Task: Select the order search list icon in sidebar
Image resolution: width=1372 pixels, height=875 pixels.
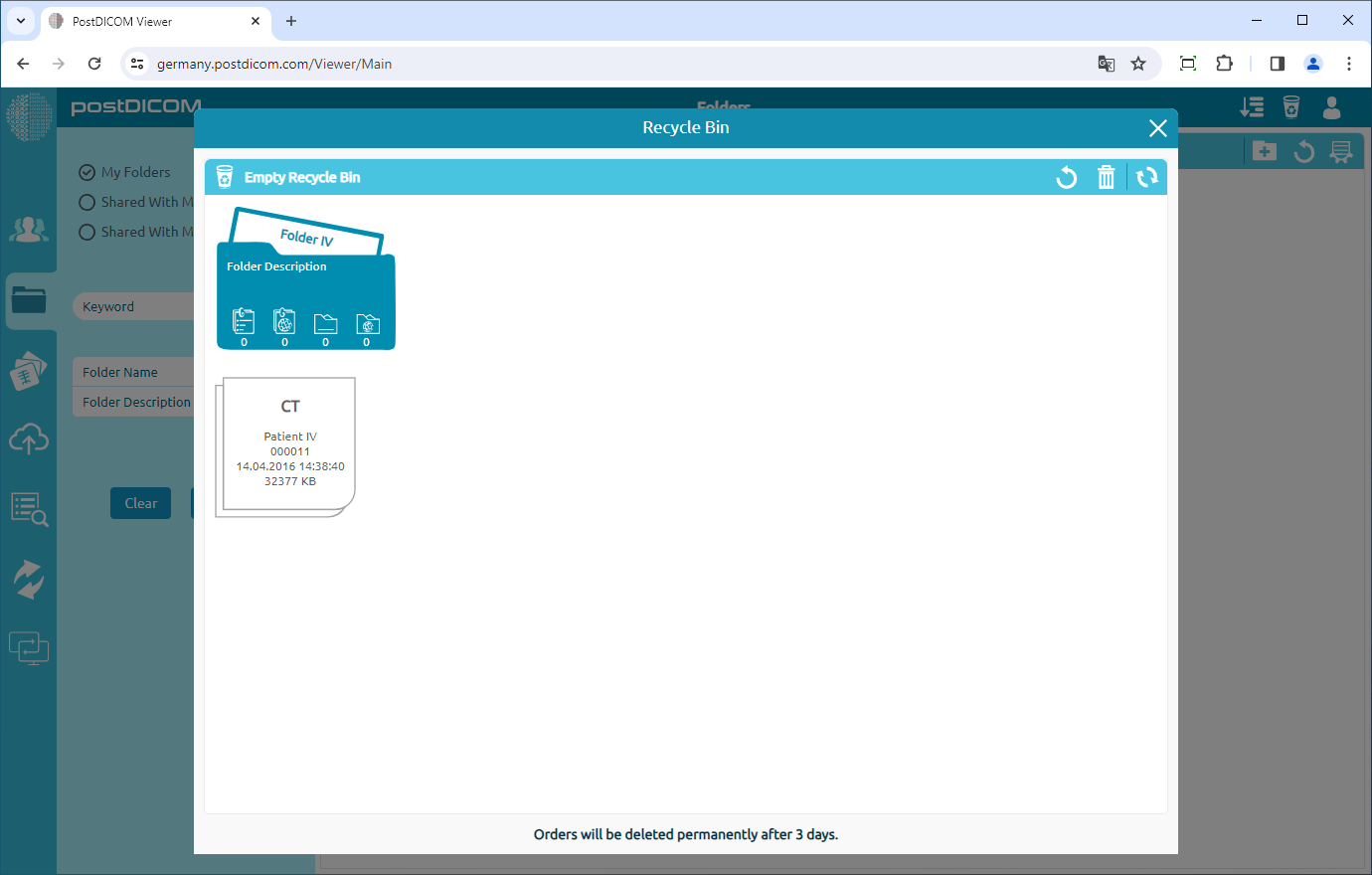Action: (x=30, y=509)
